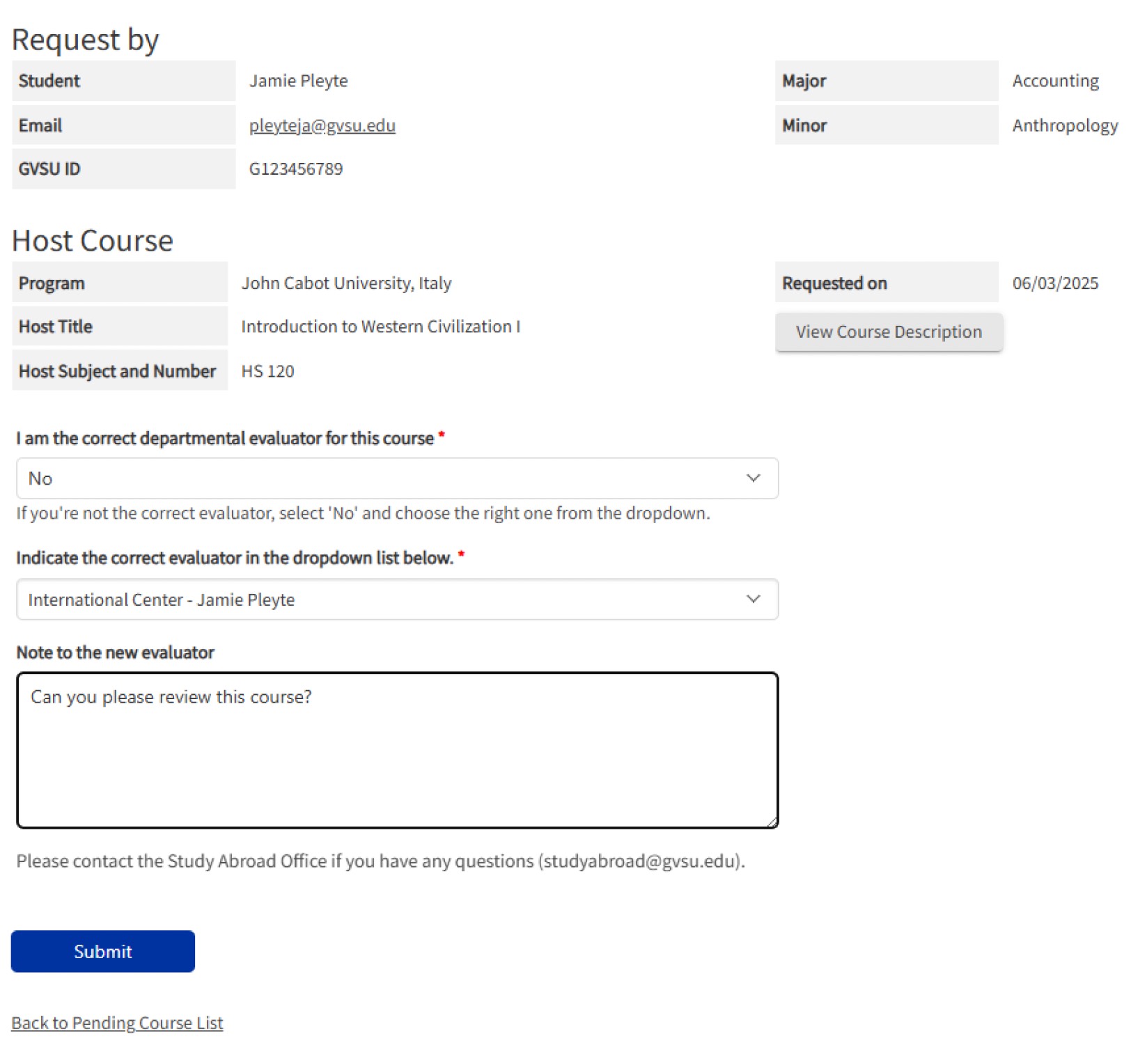Click the requested date 06/03/2025
Screen dimensions: 1131x1064
pyautogui.click(x=1055, y=283)
